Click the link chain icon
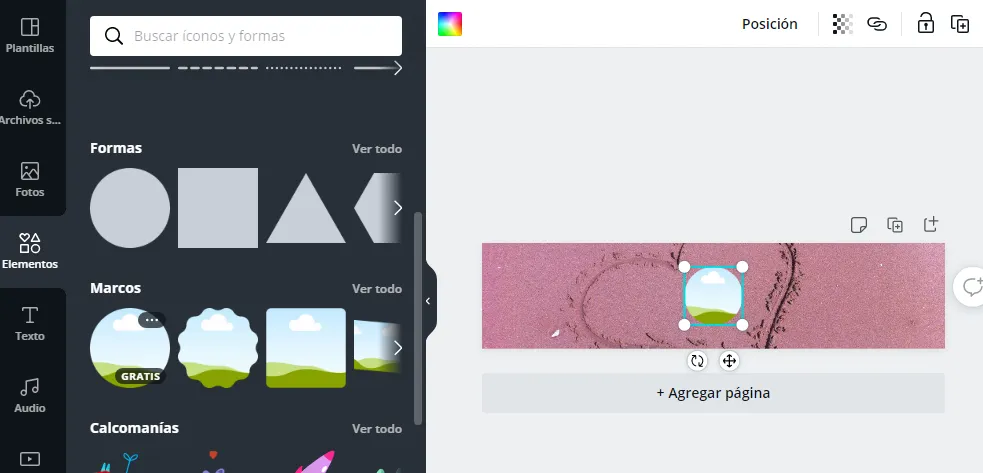983x473 pixels. coord(876,24)
